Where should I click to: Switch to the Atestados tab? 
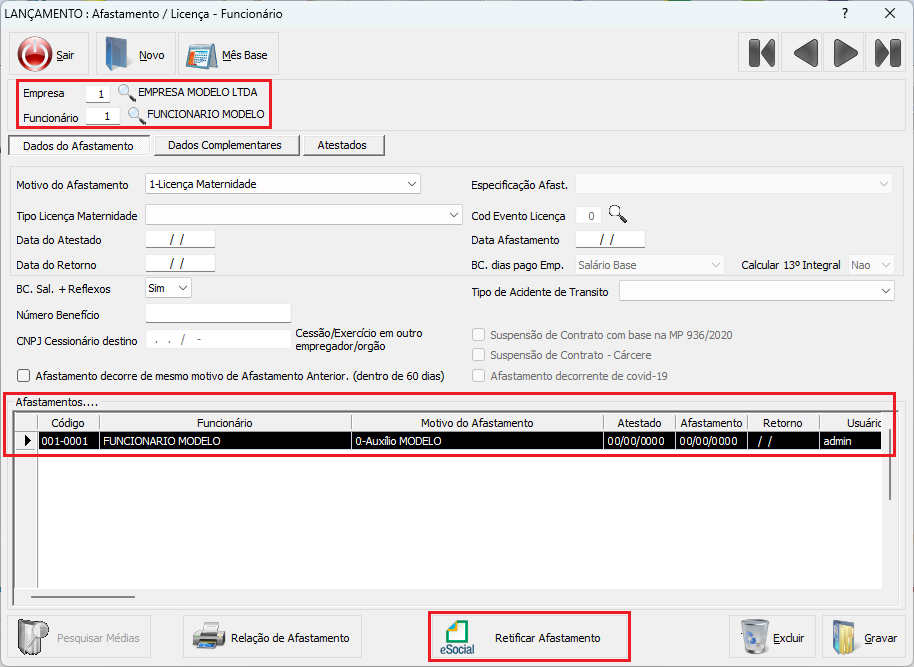point(342,145)
